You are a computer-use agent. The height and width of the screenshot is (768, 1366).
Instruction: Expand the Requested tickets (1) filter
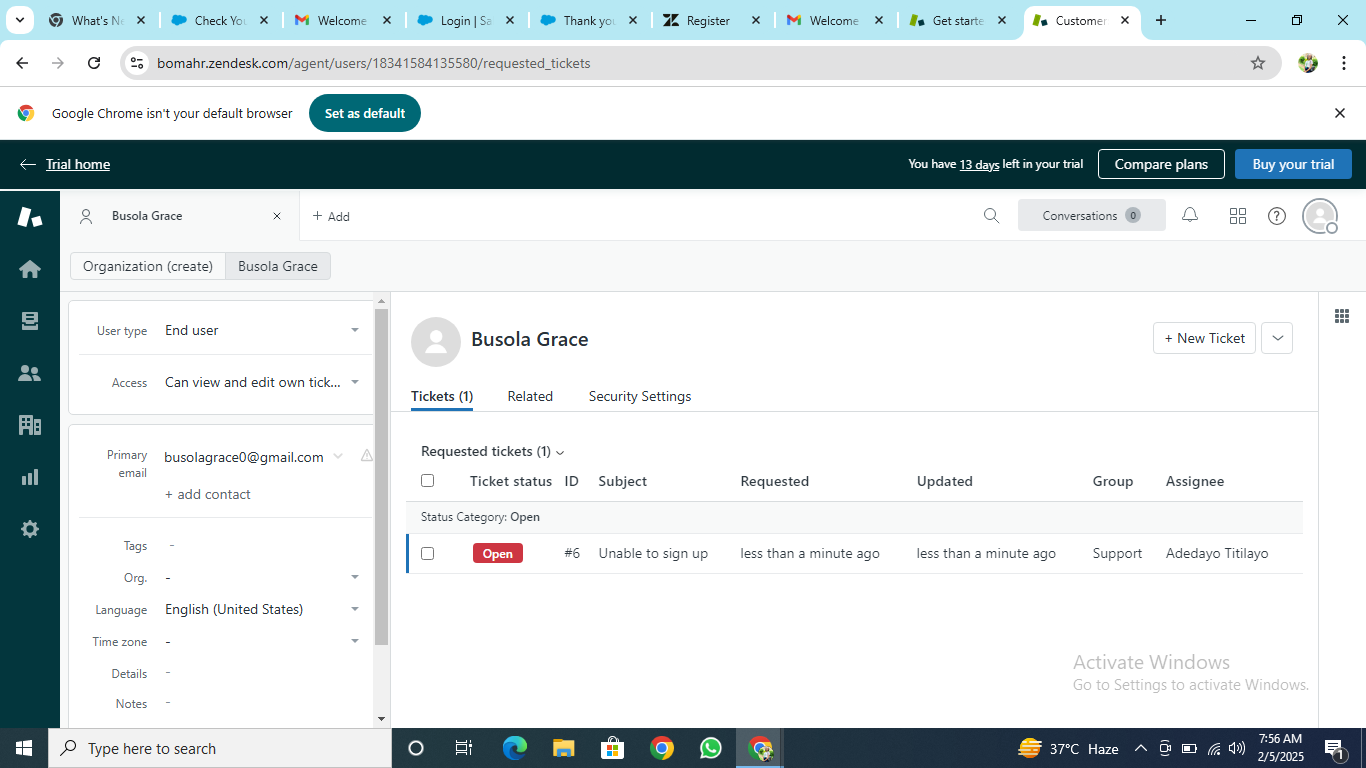click(x=493, y=452)
